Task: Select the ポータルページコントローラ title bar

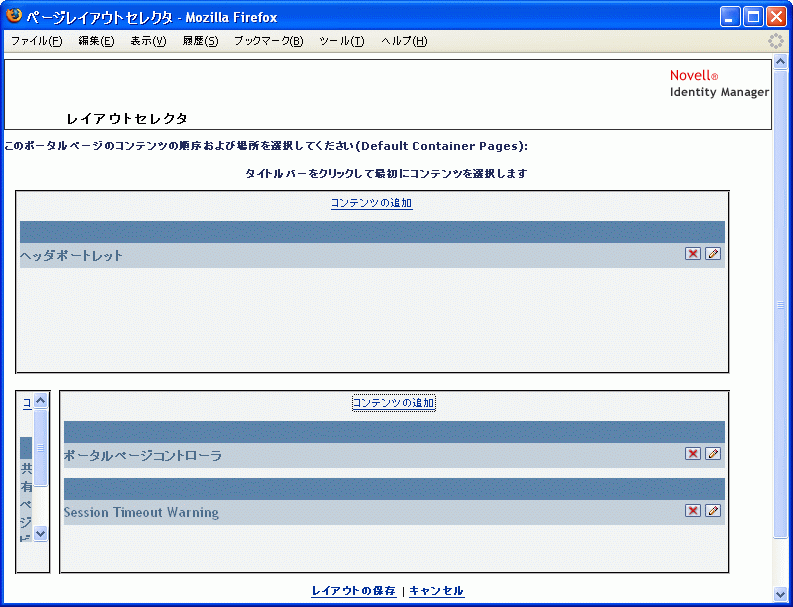Action: click(394, 432)
